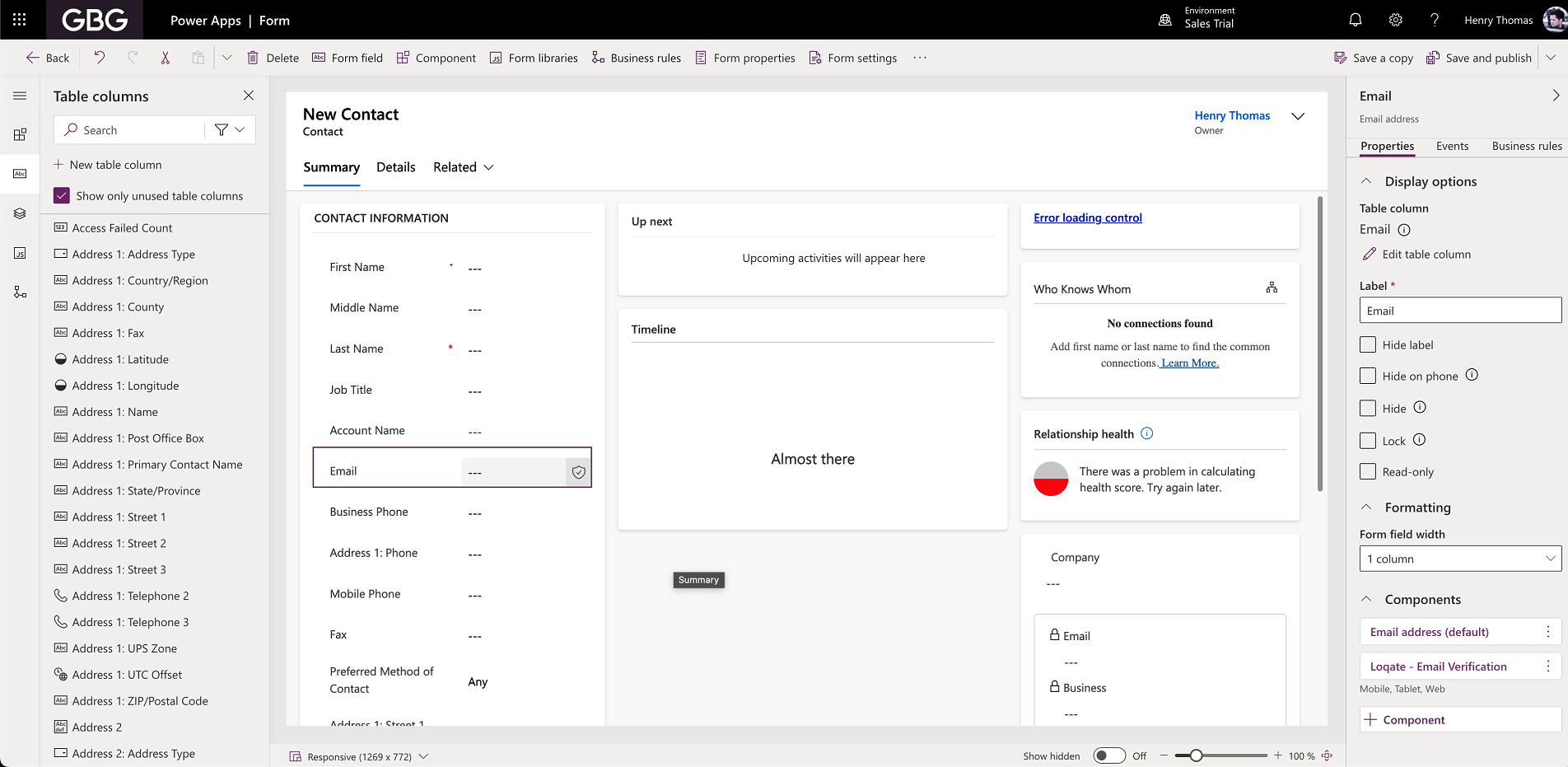Open the Form field width dropdown
Image resolution: width=1568 pixels, height=767 pixels.
pos(1458,559)
